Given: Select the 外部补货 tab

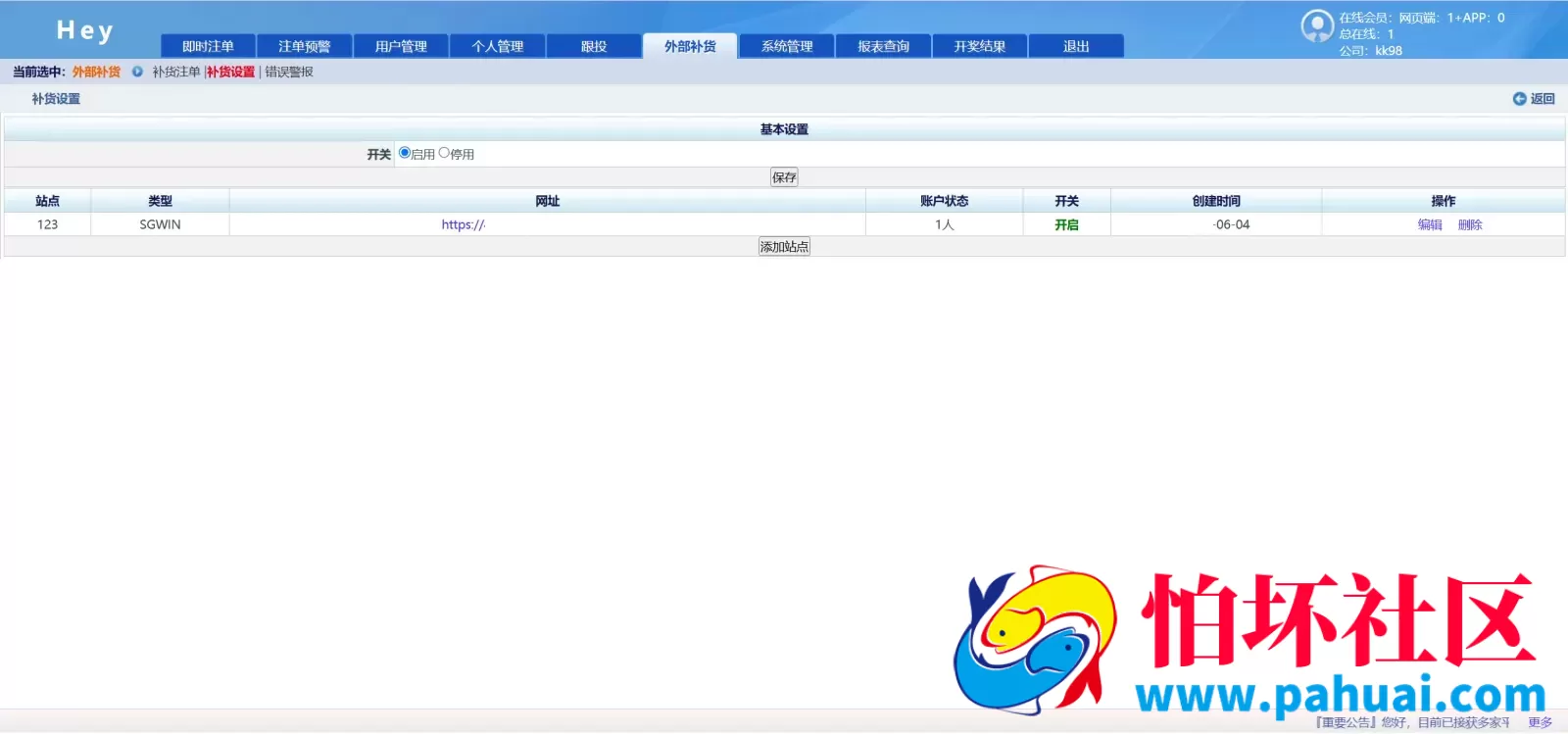Looking at the screenshot, I should point(690,46).
